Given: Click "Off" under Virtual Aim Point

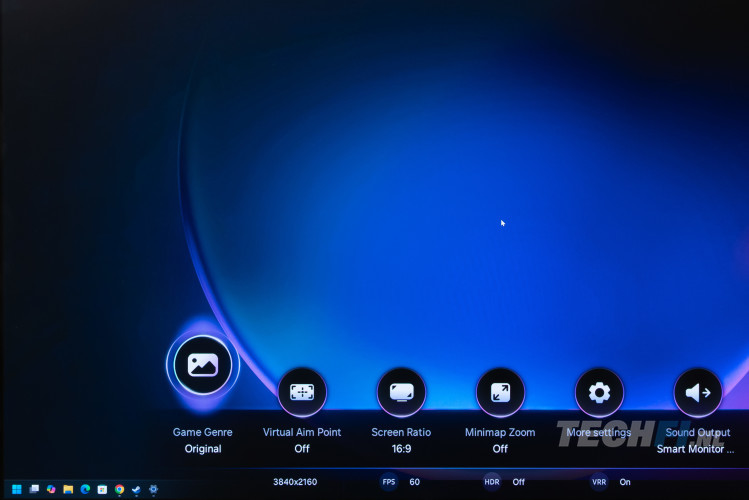Looking at the screenshot, I should [x=302, y=449].
